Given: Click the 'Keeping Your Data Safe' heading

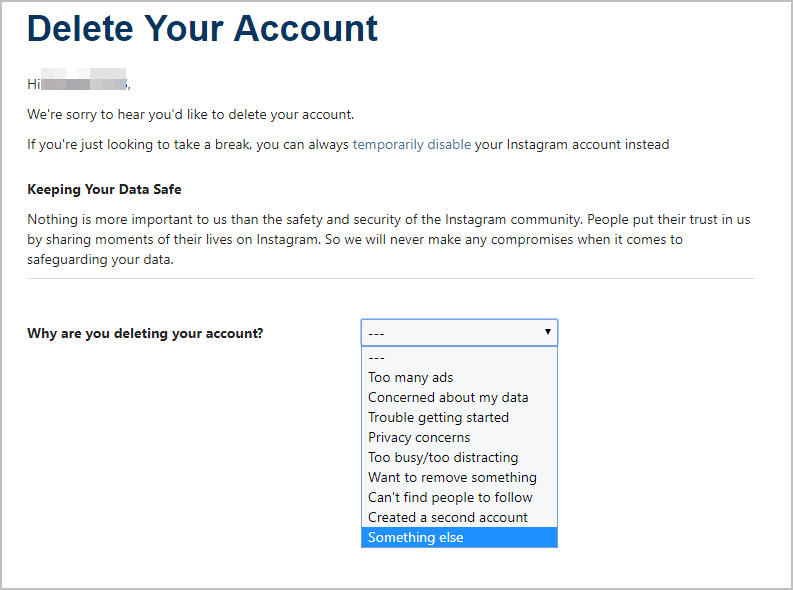Looking at the screenshot, I should pyautogui.click(x=104, y=189).
